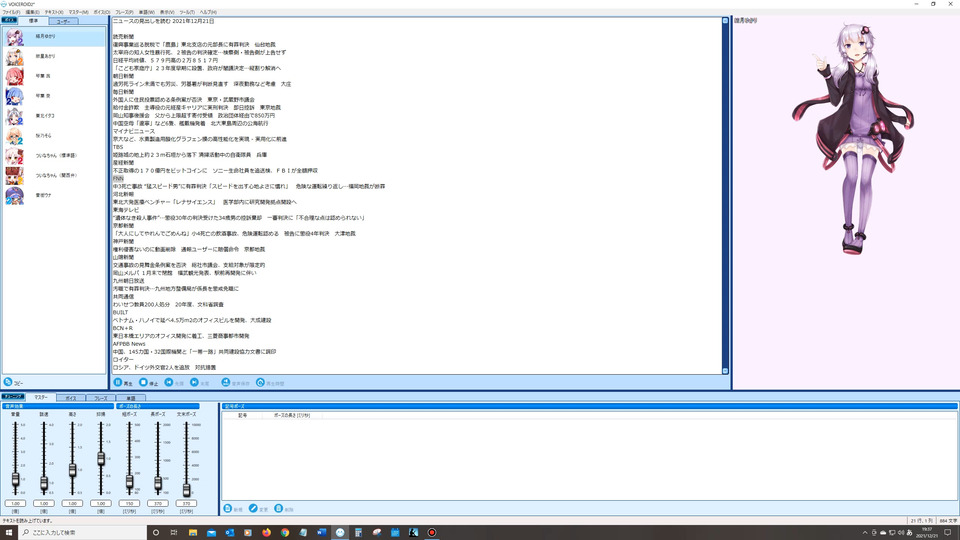Open the 表示 menu

pos(167,12)
